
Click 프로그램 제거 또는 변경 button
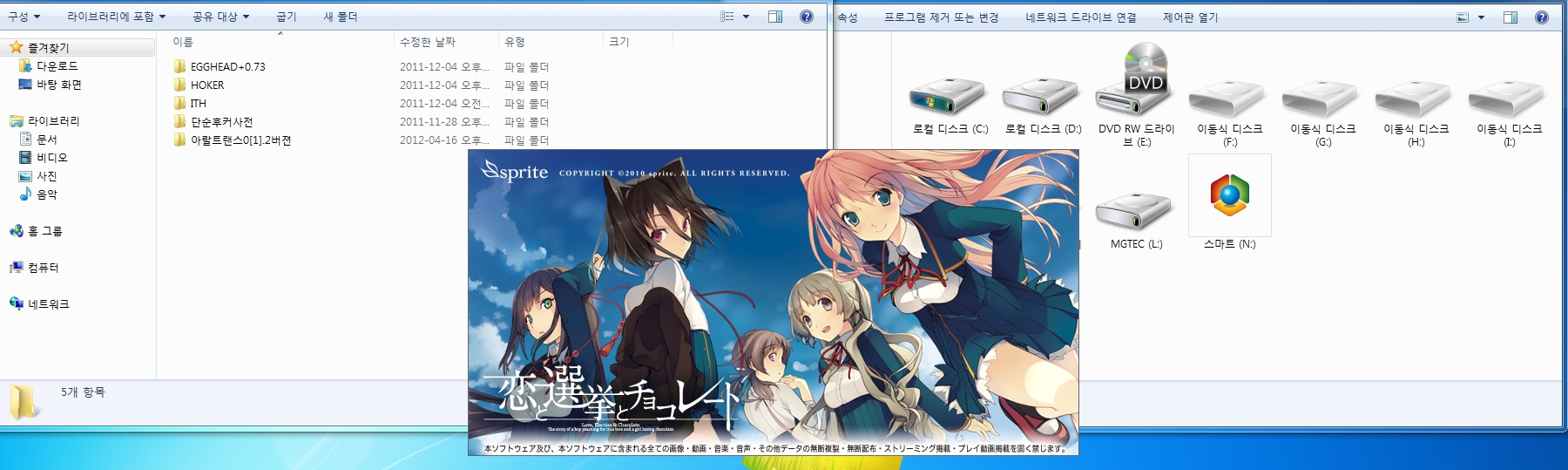coord(941,17)
